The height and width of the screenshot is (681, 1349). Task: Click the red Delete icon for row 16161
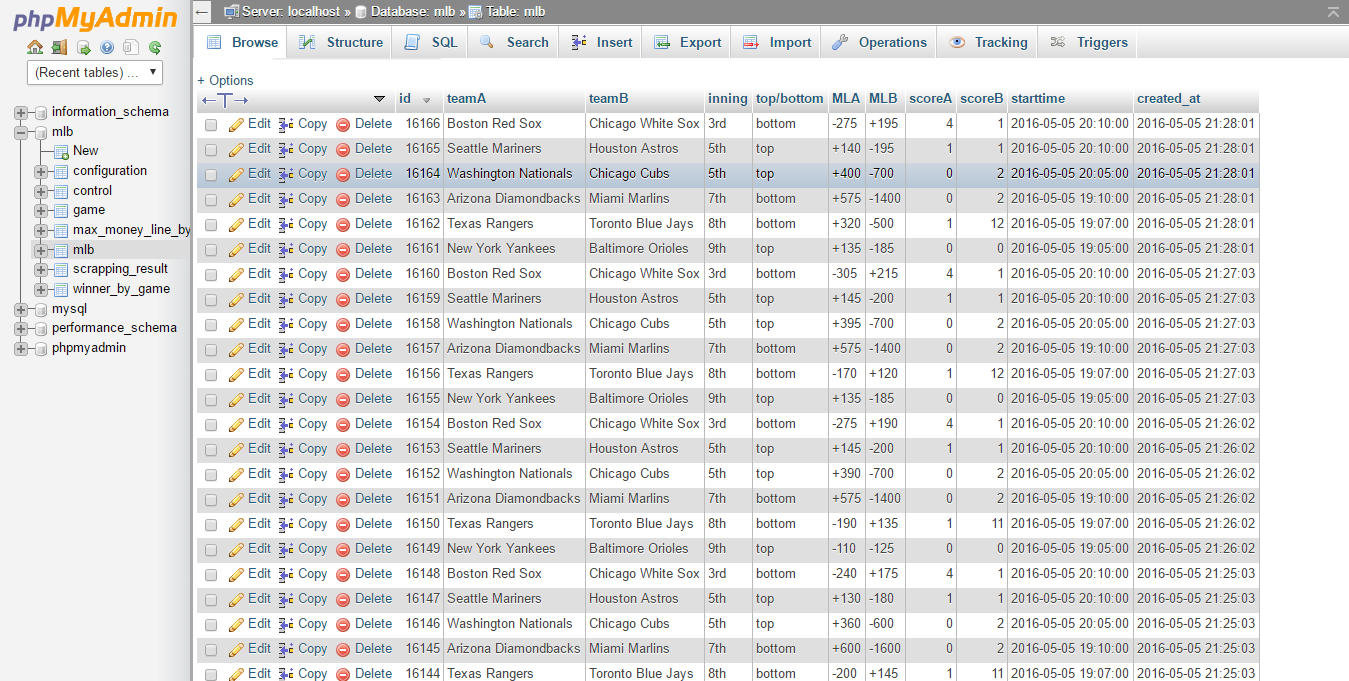click(x=343, y=249)
